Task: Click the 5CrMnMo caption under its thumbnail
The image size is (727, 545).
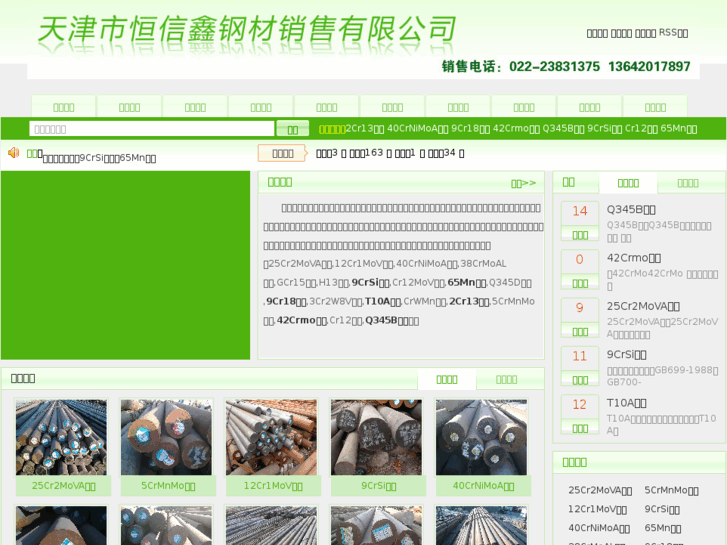Action: pos(168,486)
